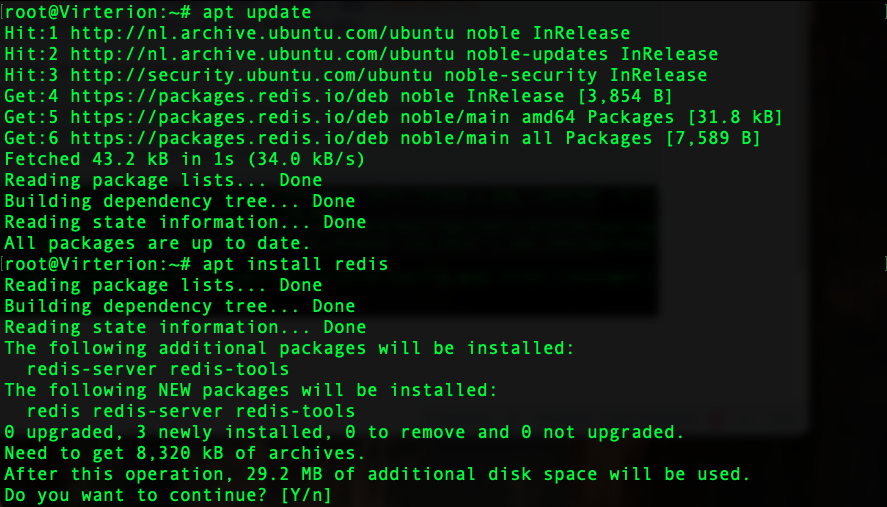Open the Get:5 noble/main amd64 Packages URL
Screen dimensions: 887x507
229,117
